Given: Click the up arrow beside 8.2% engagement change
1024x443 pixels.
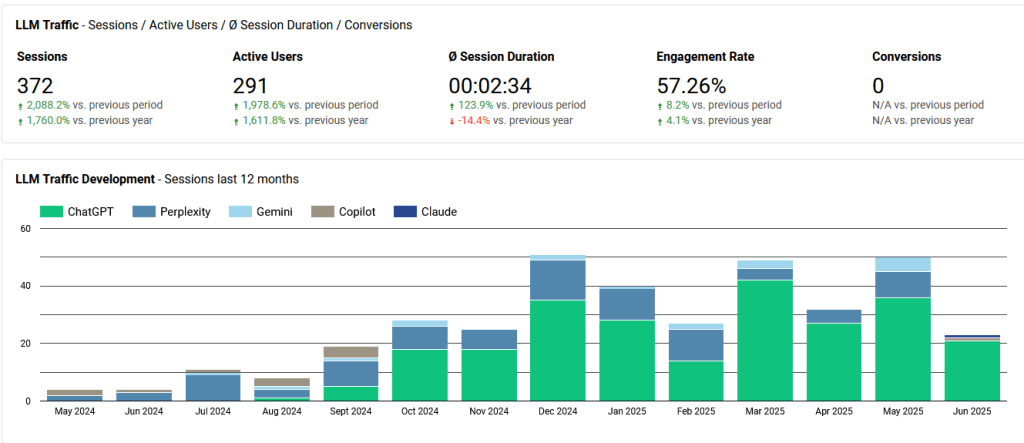Looking at the screenshot, I should [660, 105].
